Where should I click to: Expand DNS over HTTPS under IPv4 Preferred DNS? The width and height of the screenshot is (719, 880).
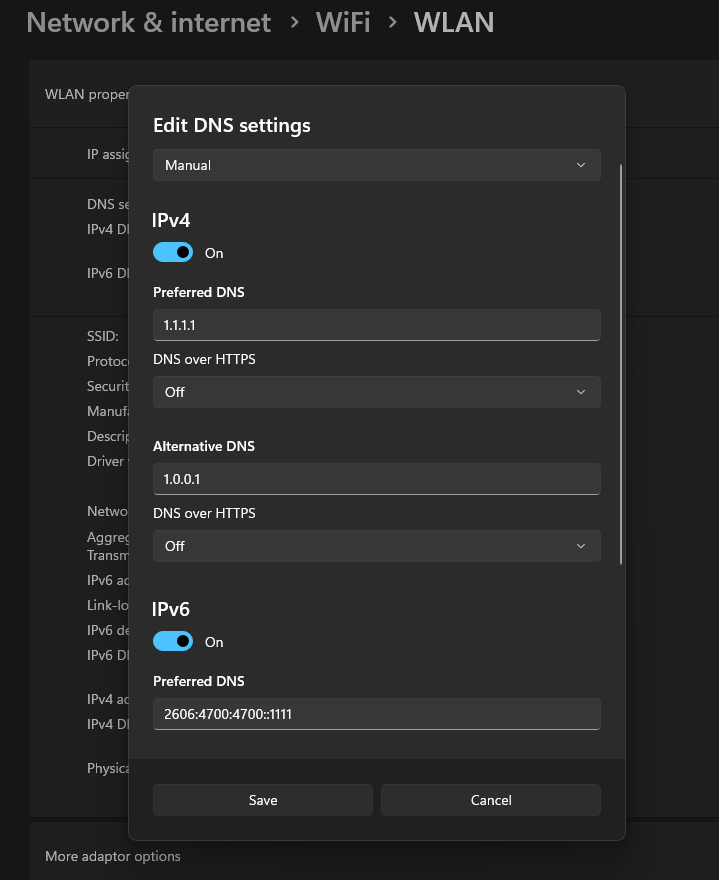coord(376,392)
